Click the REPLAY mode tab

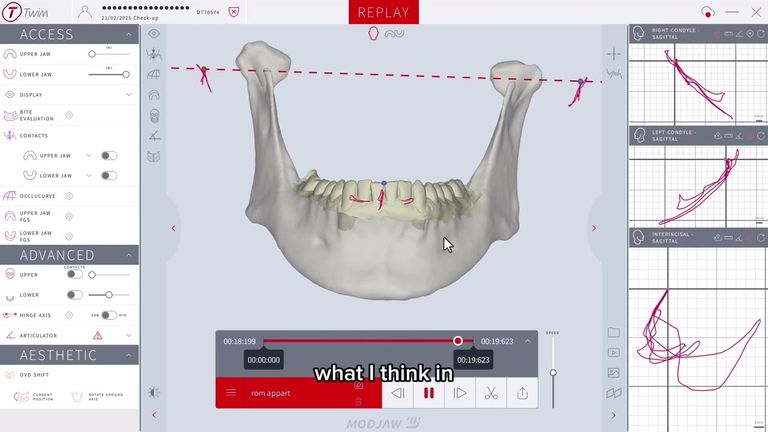pos(384,12)
